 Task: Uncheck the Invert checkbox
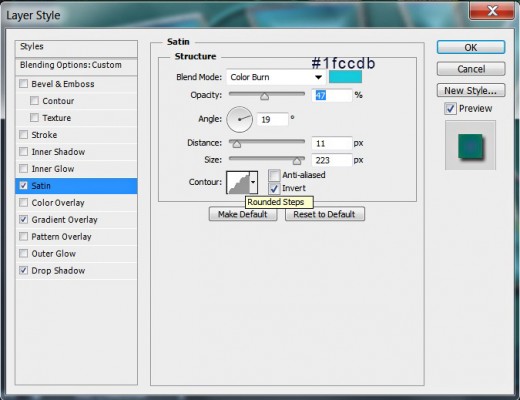pos(274,188)
